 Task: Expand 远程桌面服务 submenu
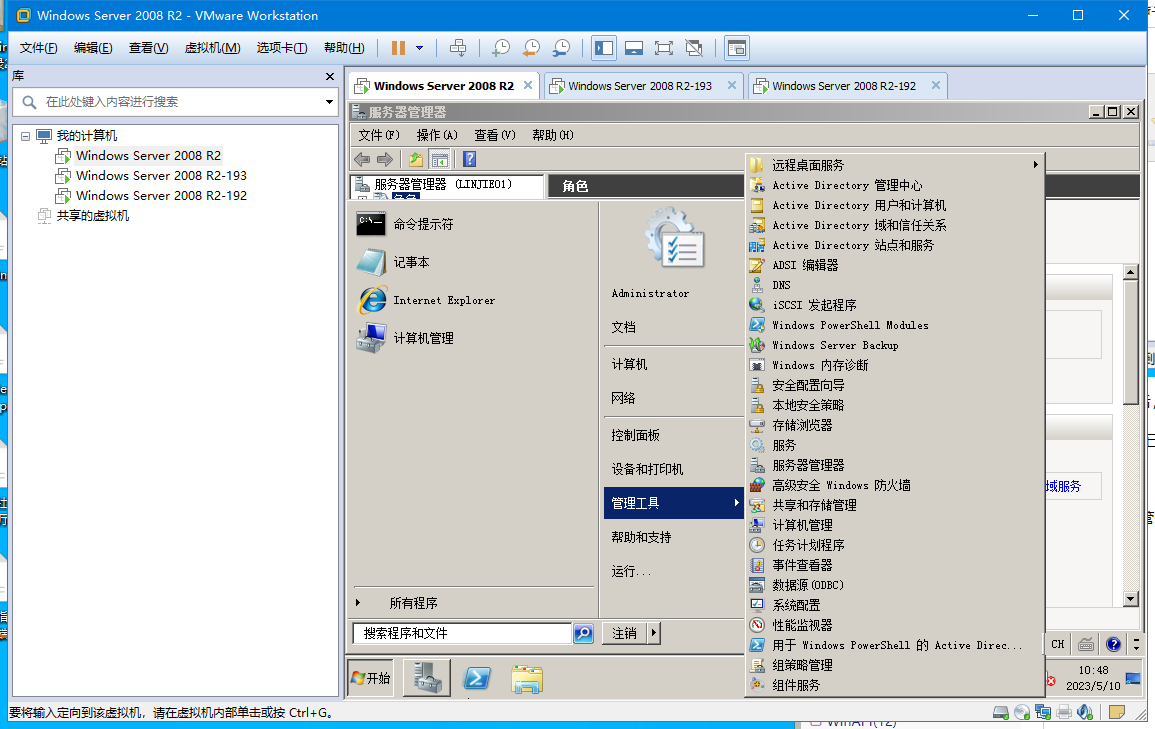(896, 165)
